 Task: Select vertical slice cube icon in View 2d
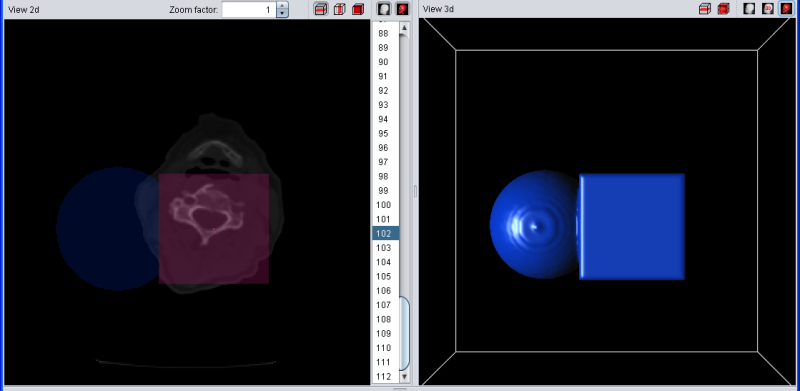(x=339, y=9)
